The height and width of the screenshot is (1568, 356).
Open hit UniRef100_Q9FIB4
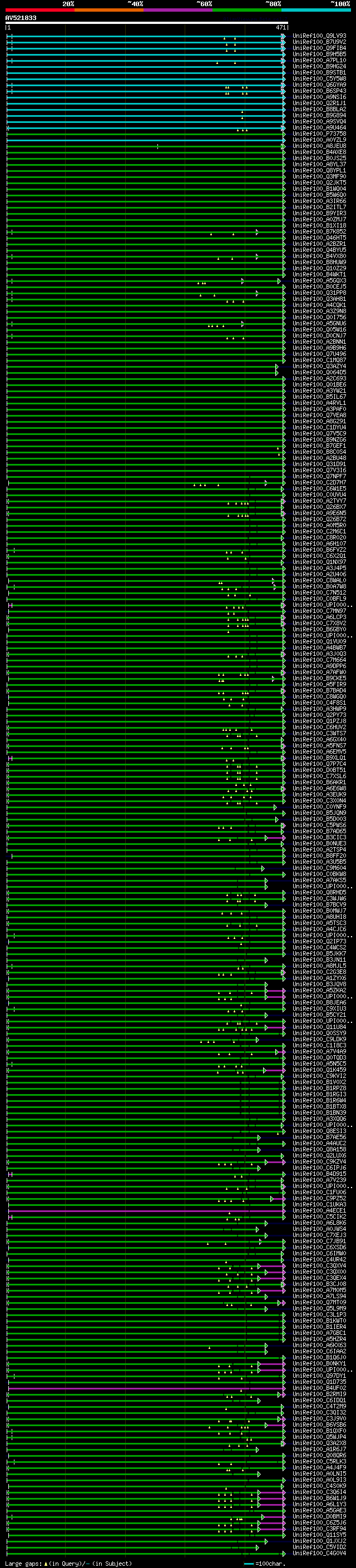[x=319, y=48]
